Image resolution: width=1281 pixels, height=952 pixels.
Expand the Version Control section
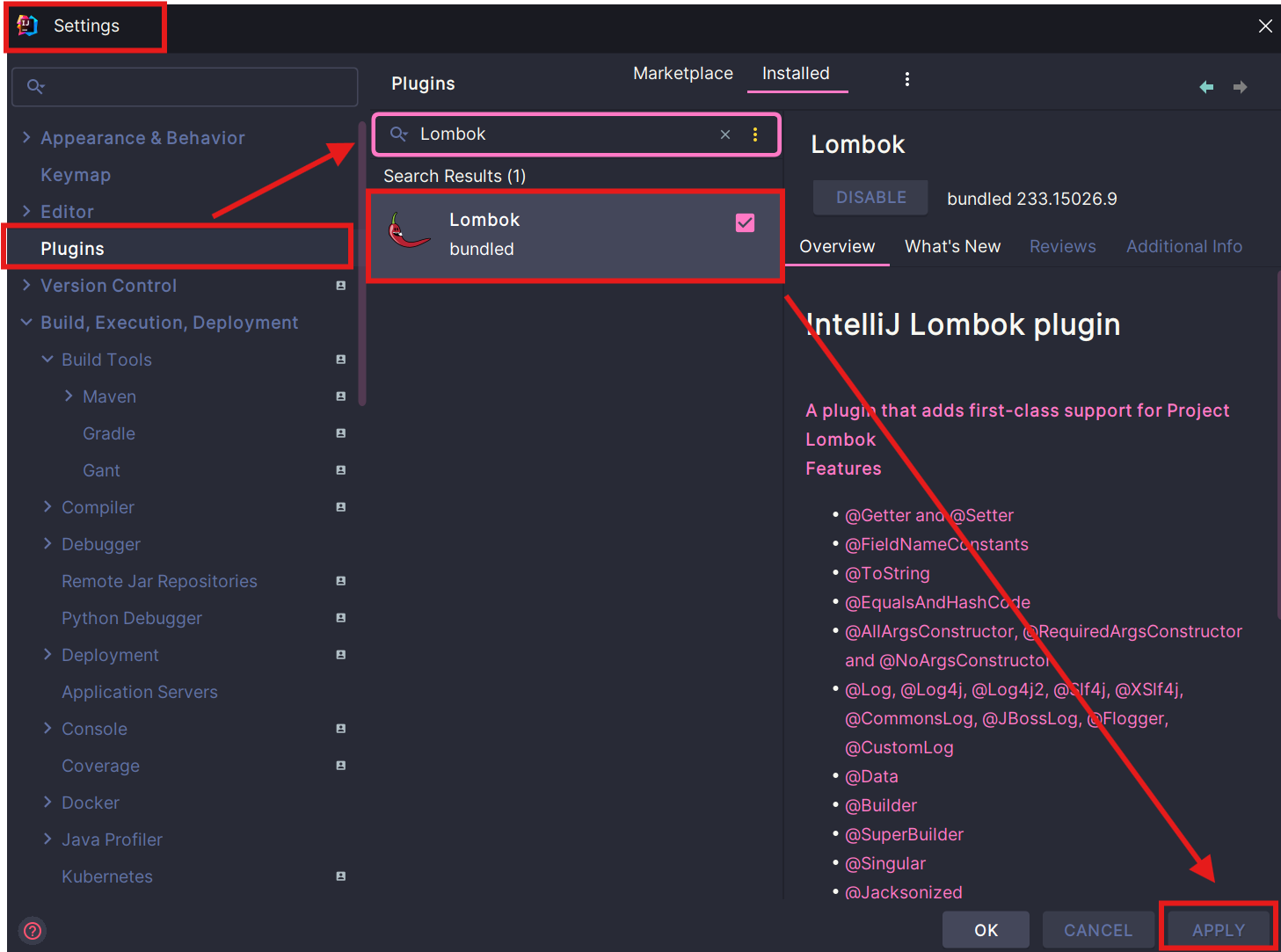(26, 285)
